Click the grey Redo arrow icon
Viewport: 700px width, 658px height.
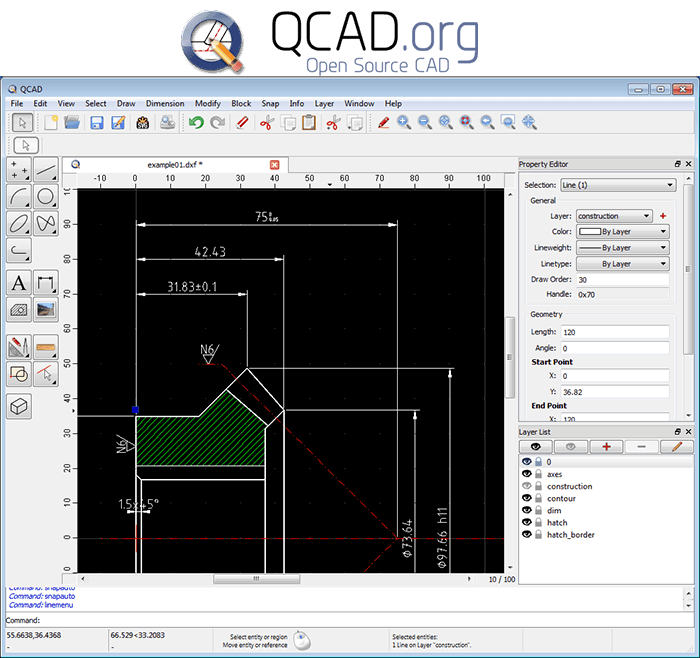click(217, 123)
